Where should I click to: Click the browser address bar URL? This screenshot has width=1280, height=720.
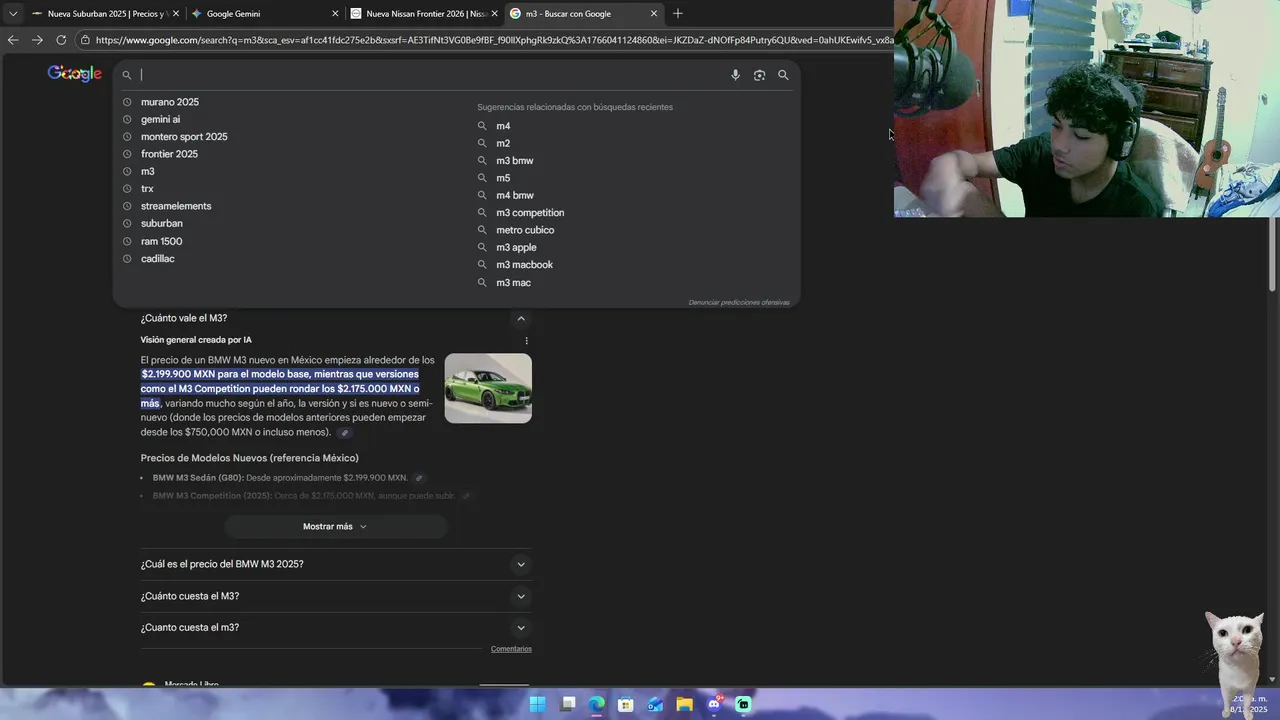[494, 40]
